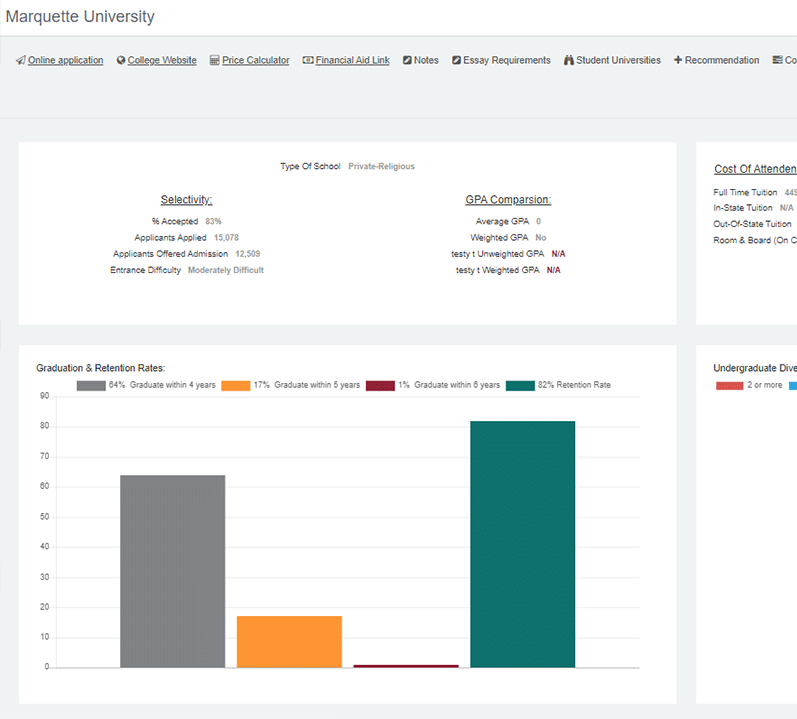The image size is (797, 719).
Task: Open the College Website link
Action: pyautogui.click(x=162, y=60)
